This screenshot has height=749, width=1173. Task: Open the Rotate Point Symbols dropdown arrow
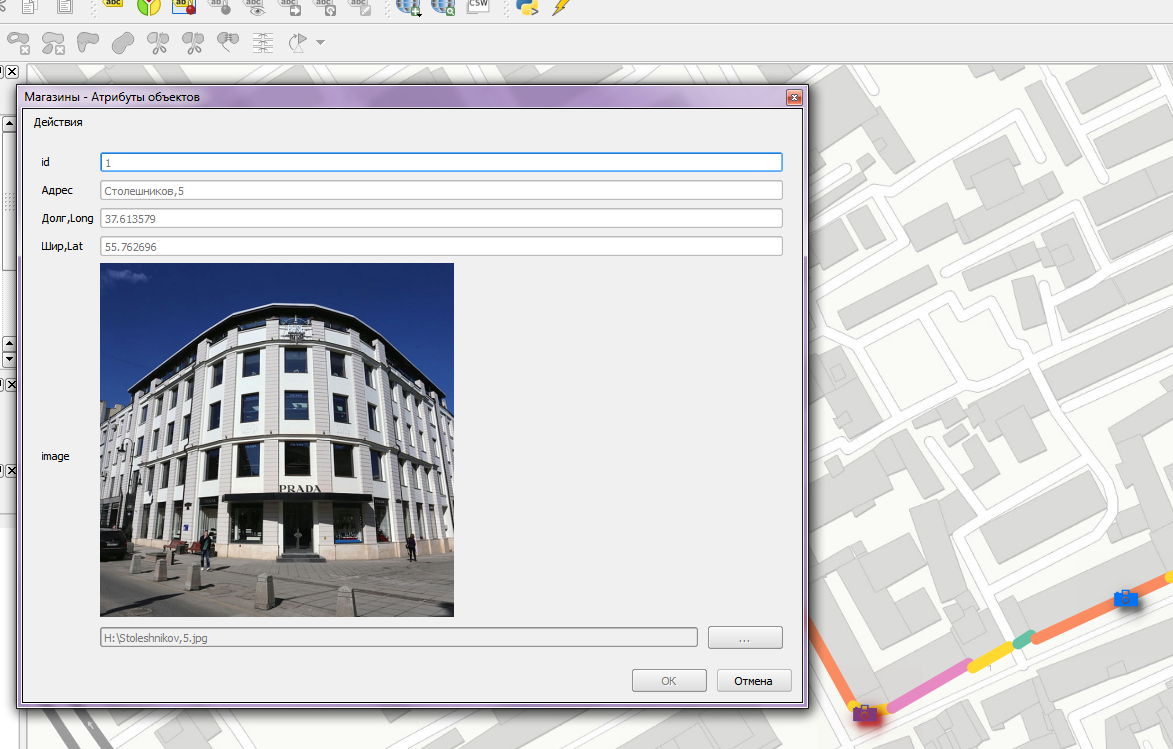pyautogui.click(x=320, y=43)
